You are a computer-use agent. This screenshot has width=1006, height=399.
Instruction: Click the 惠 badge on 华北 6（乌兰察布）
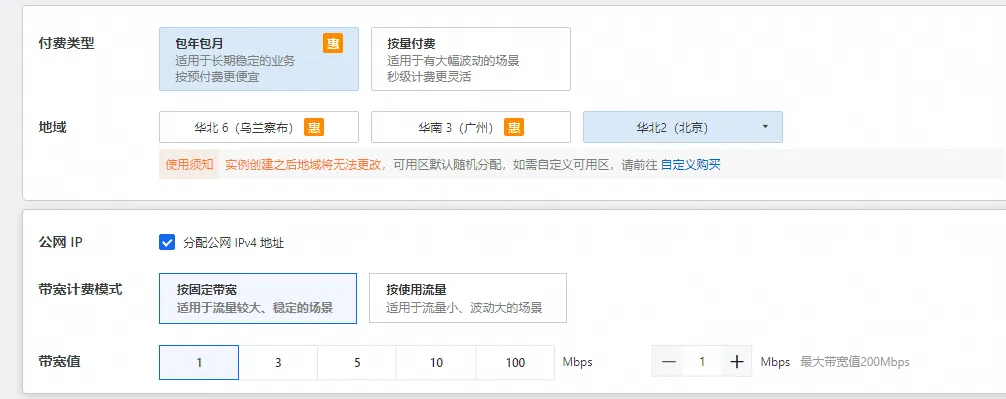pyautogui.click(x=314, y=127)
